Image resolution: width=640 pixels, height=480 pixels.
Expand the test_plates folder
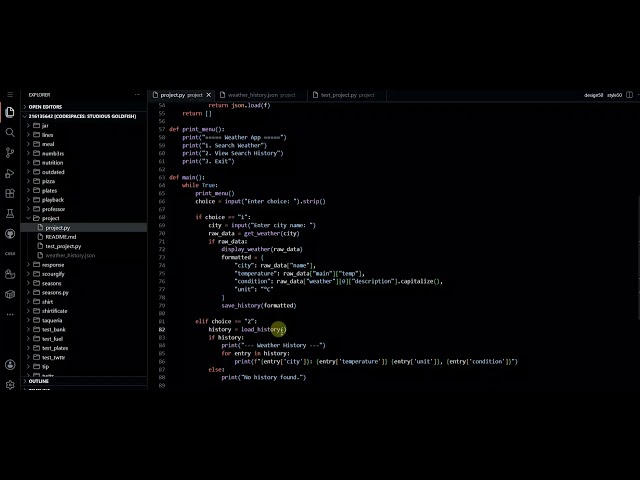[x=84, y=348]
